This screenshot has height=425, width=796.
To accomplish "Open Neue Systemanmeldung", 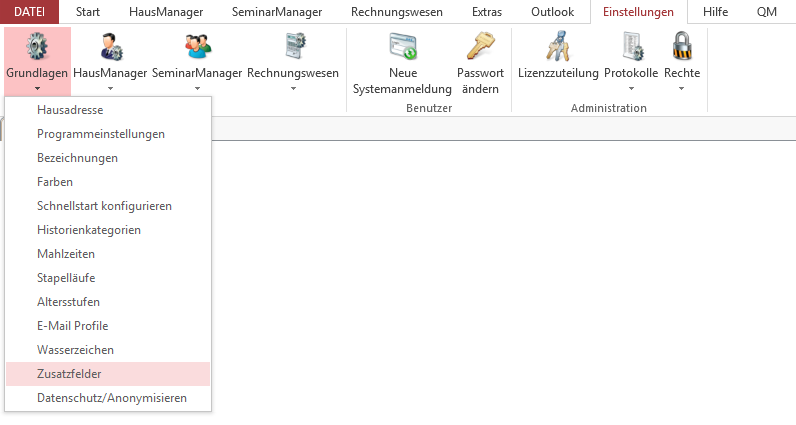I will click(402, 47).
